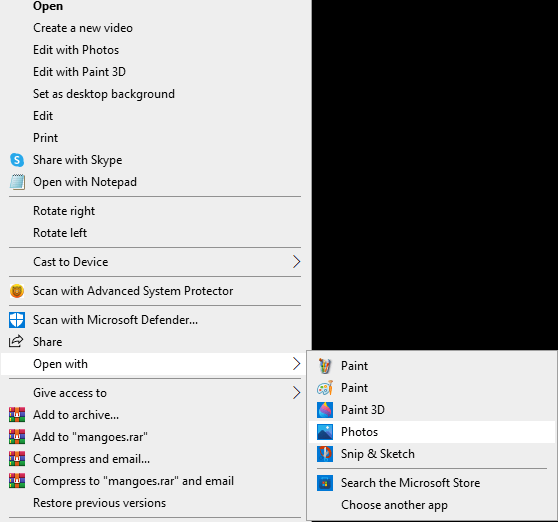The image size is (558, 522).
Task: Click the Skype icon in context menu
Action: [17, 160]
